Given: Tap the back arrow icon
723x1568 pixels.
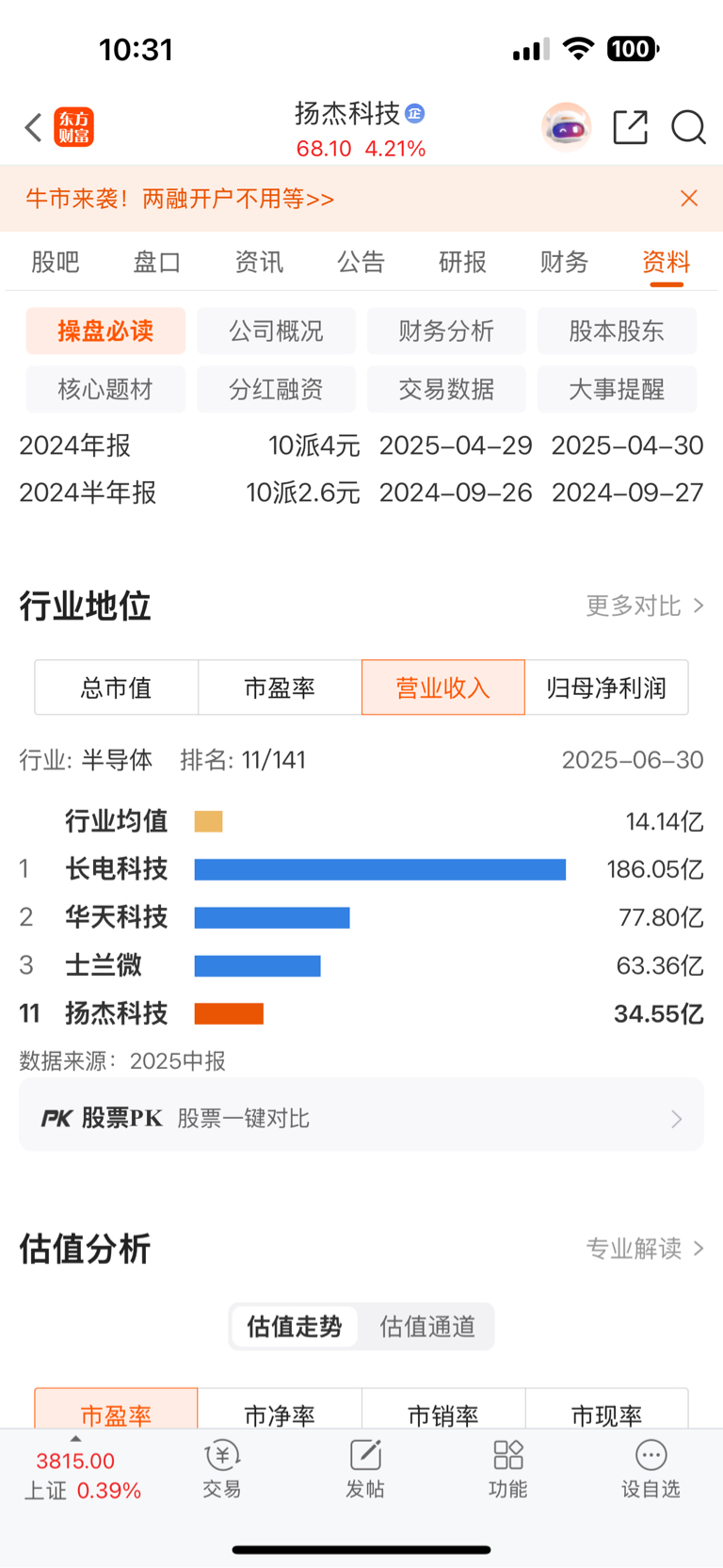Looking at the screenshot, I should pos(34,127).
